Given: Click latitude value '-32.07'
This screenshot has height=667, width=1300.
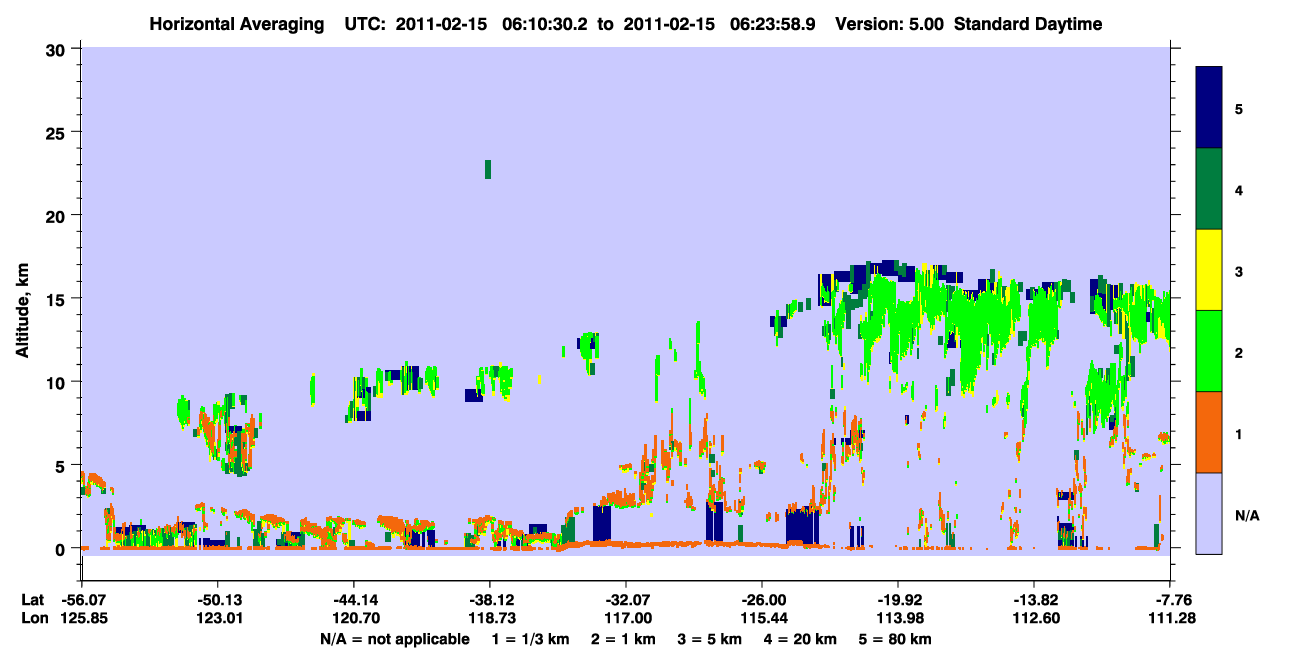Looking at the screenshot, I should click(x=626, y=600).
